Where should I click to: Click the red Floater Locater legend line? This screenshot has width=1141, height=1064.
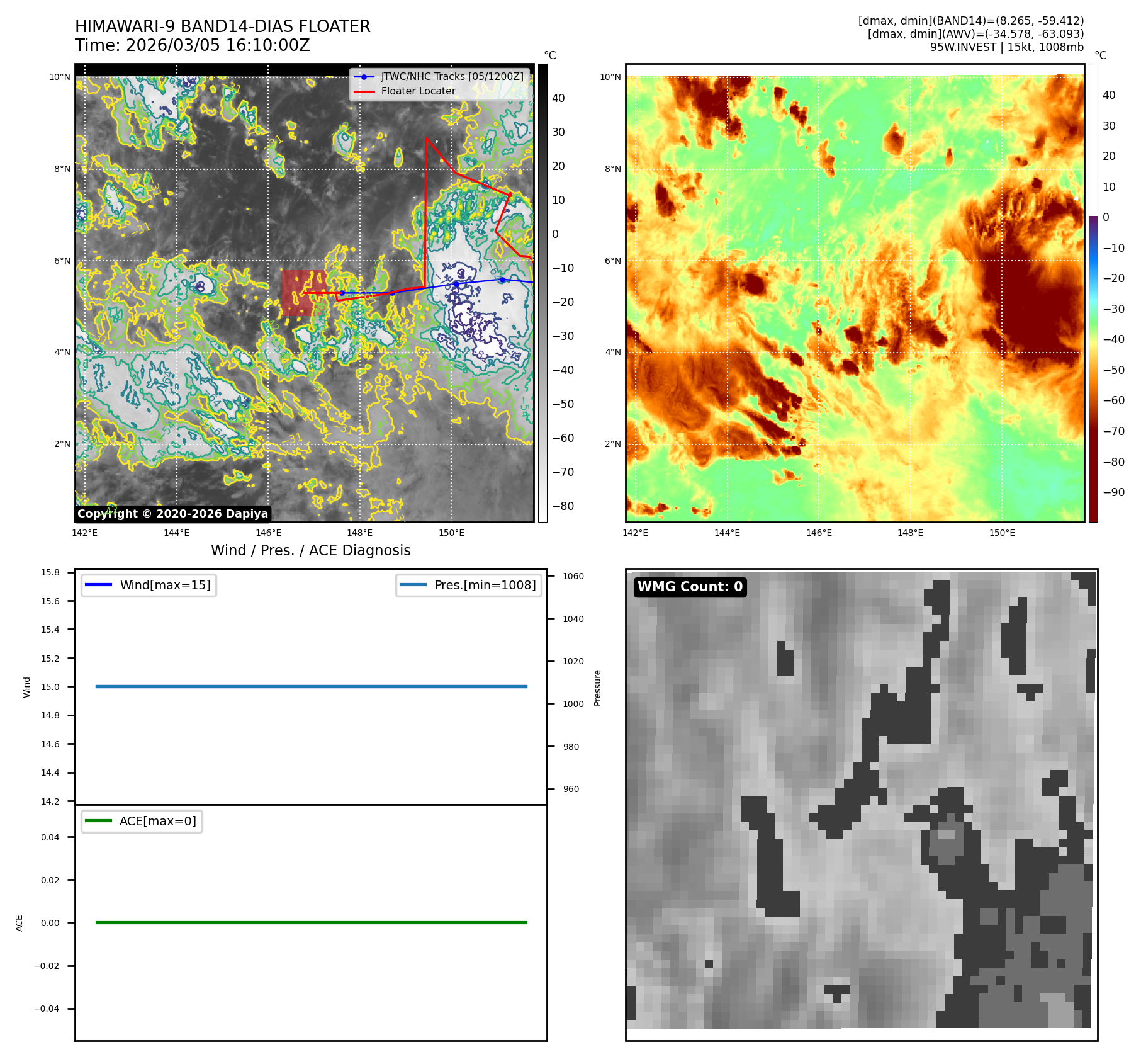[x=364, y=91]
